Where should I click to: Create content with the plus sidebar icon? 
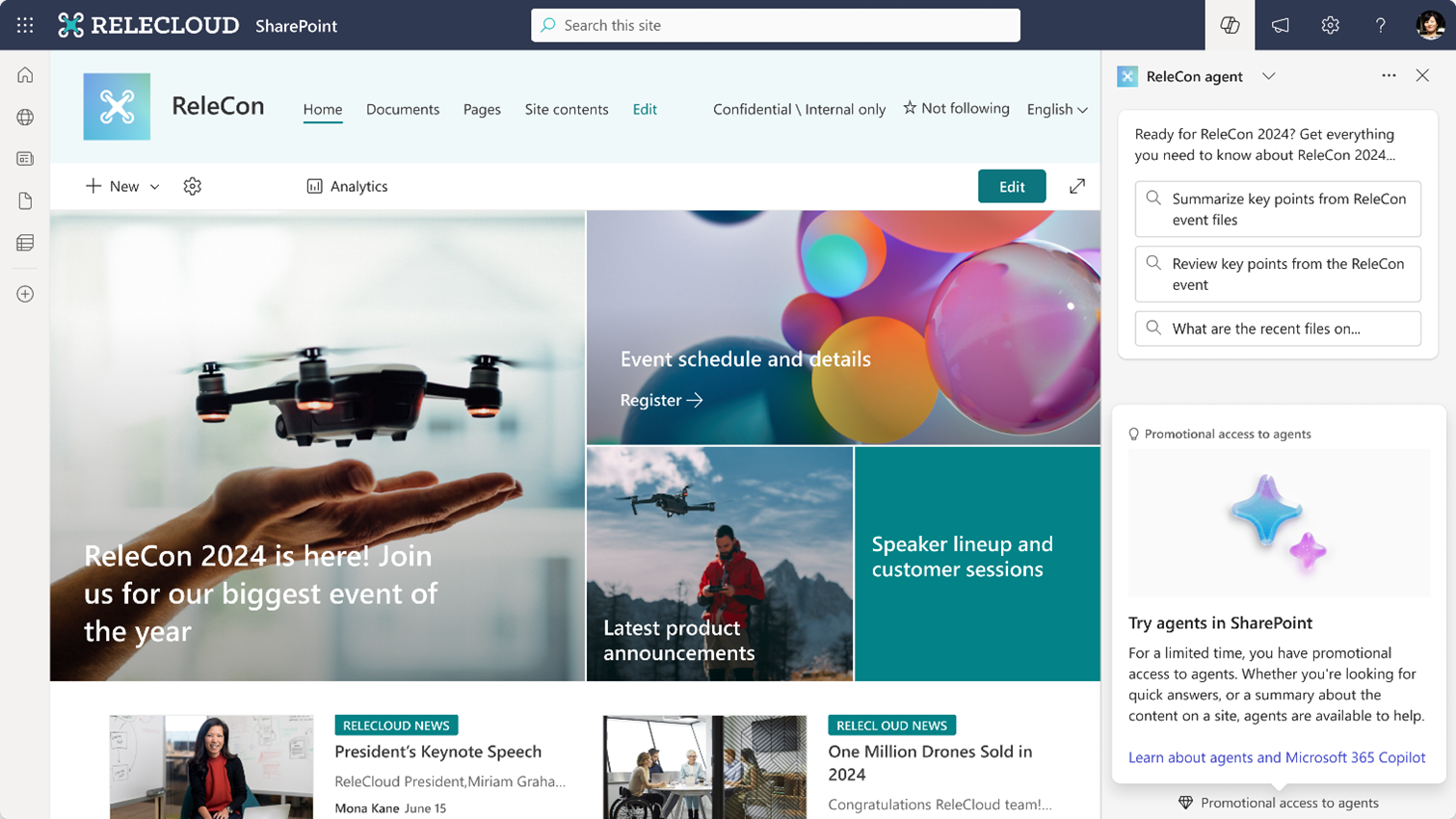(23, 294)
